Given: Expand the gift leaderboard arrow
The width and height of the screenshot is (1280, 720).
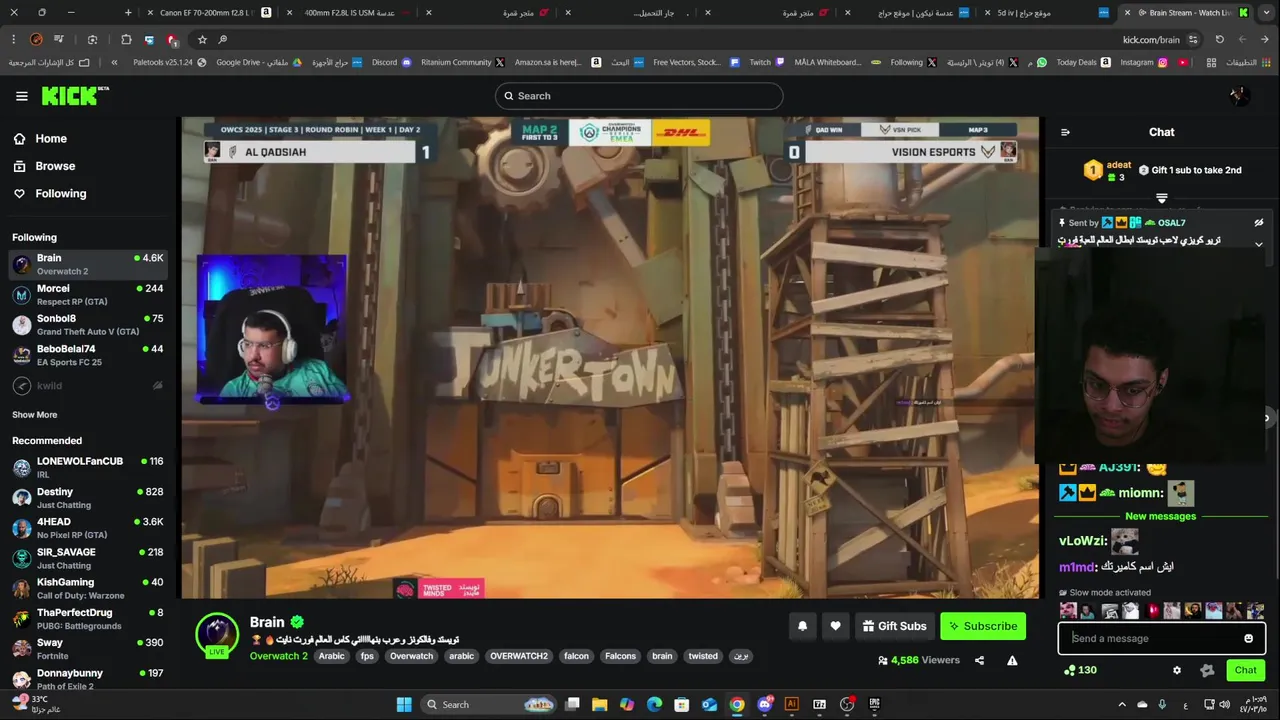Looking at the screenshot, I should [1162, 199].
